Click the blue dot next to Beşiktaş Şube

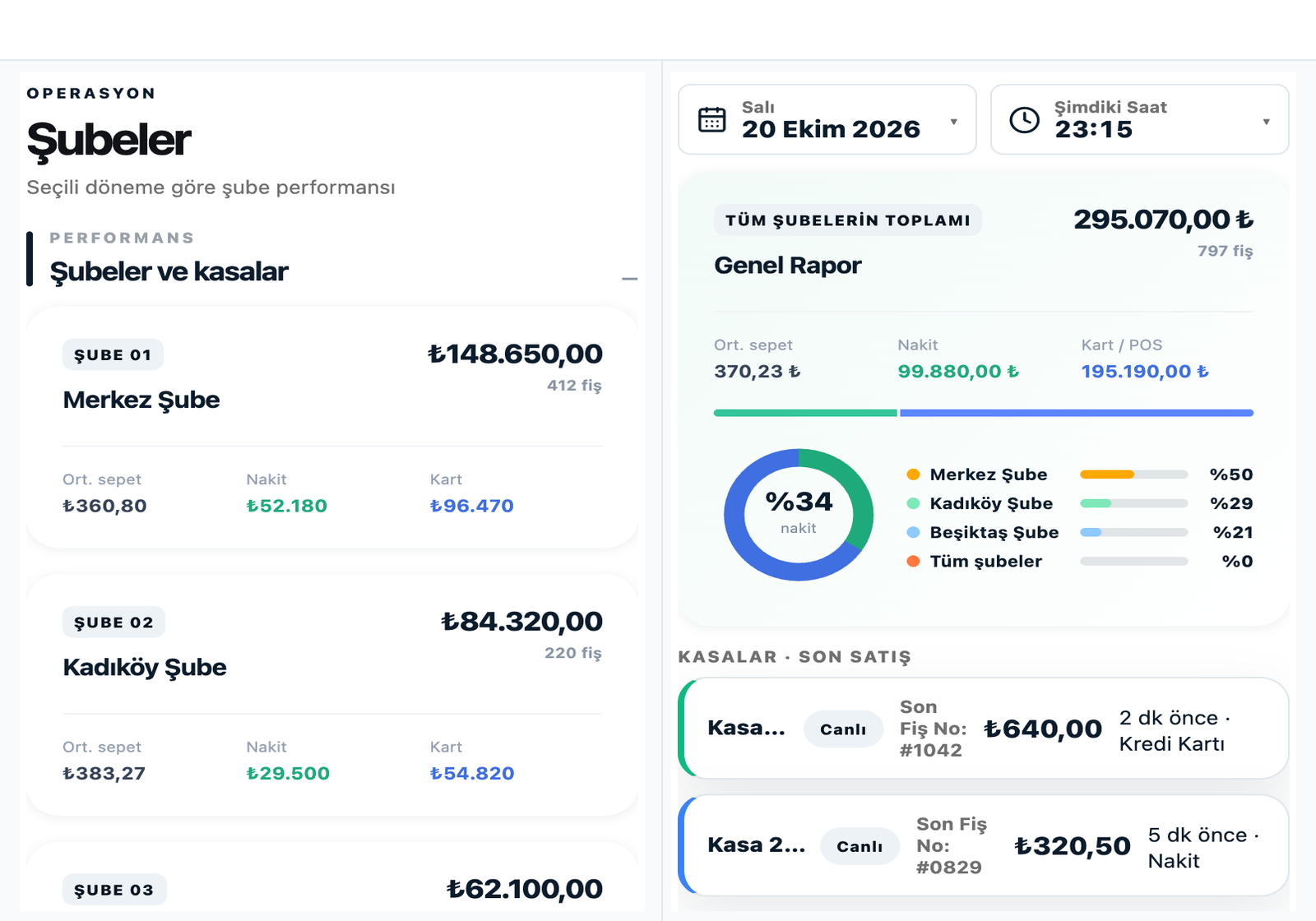point(913,532)
